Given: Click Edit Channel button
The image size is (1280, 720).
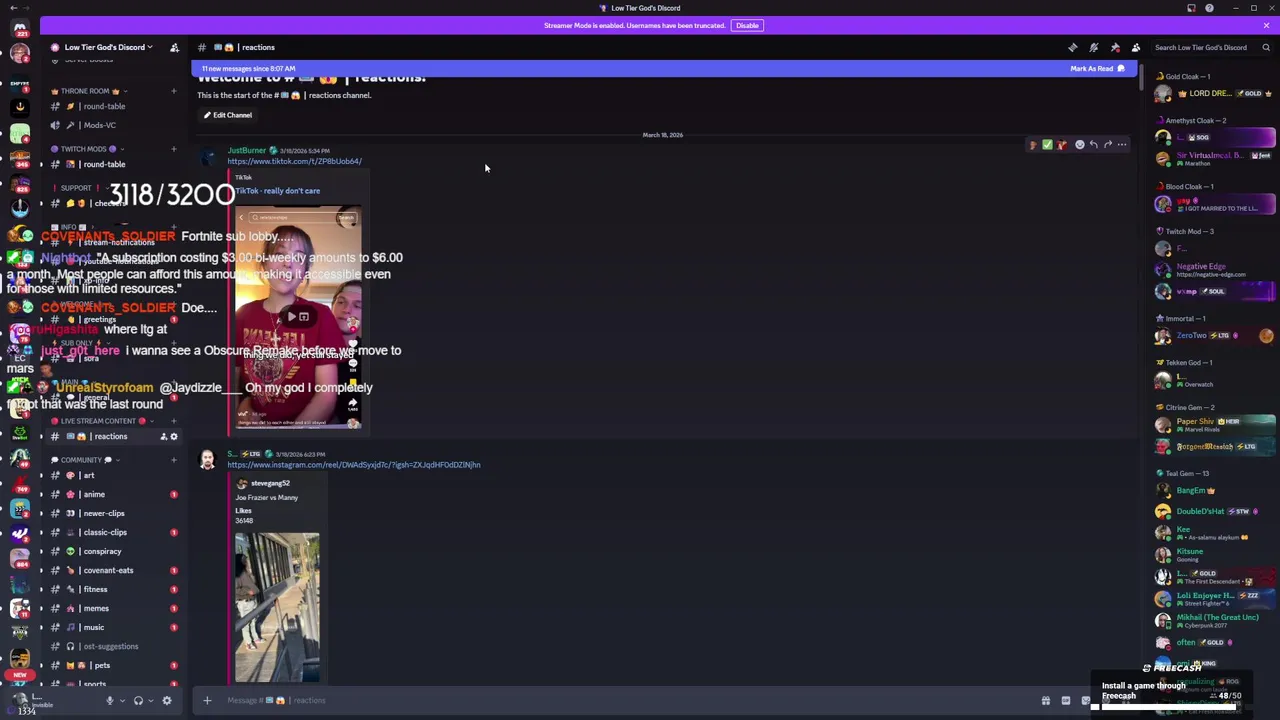Looking at the screenshot, I should pyautogui.click(x=228, y=115).
